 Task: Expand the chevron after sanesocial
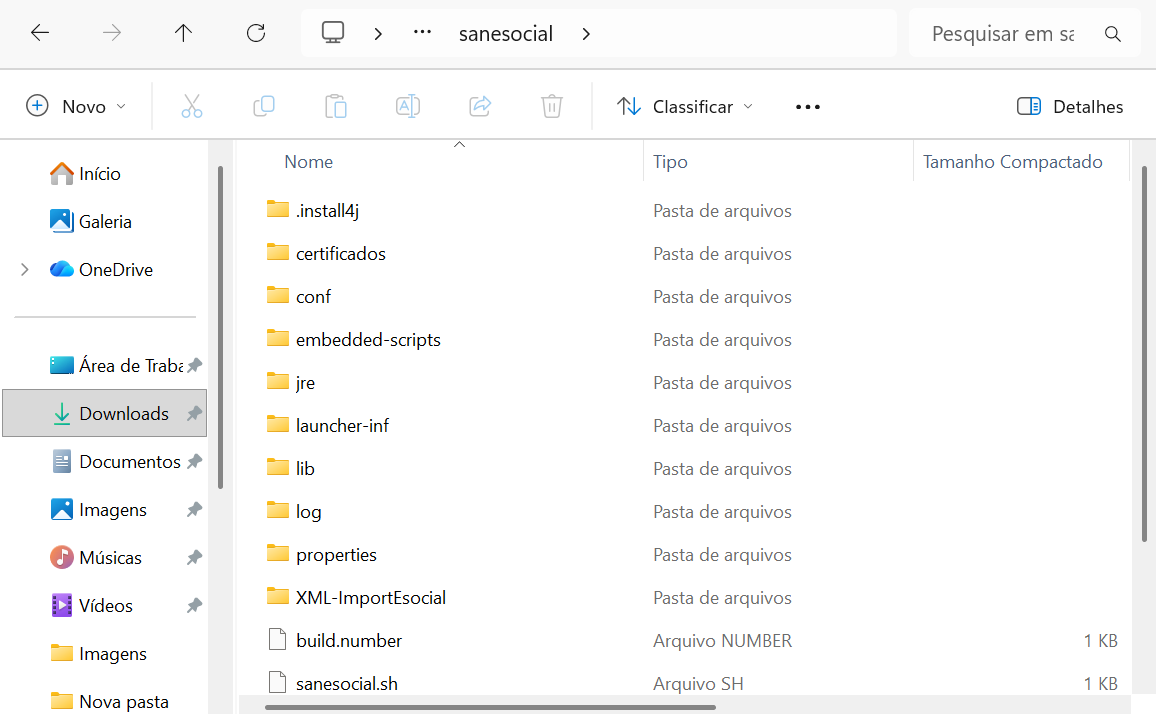click(586, 34)
